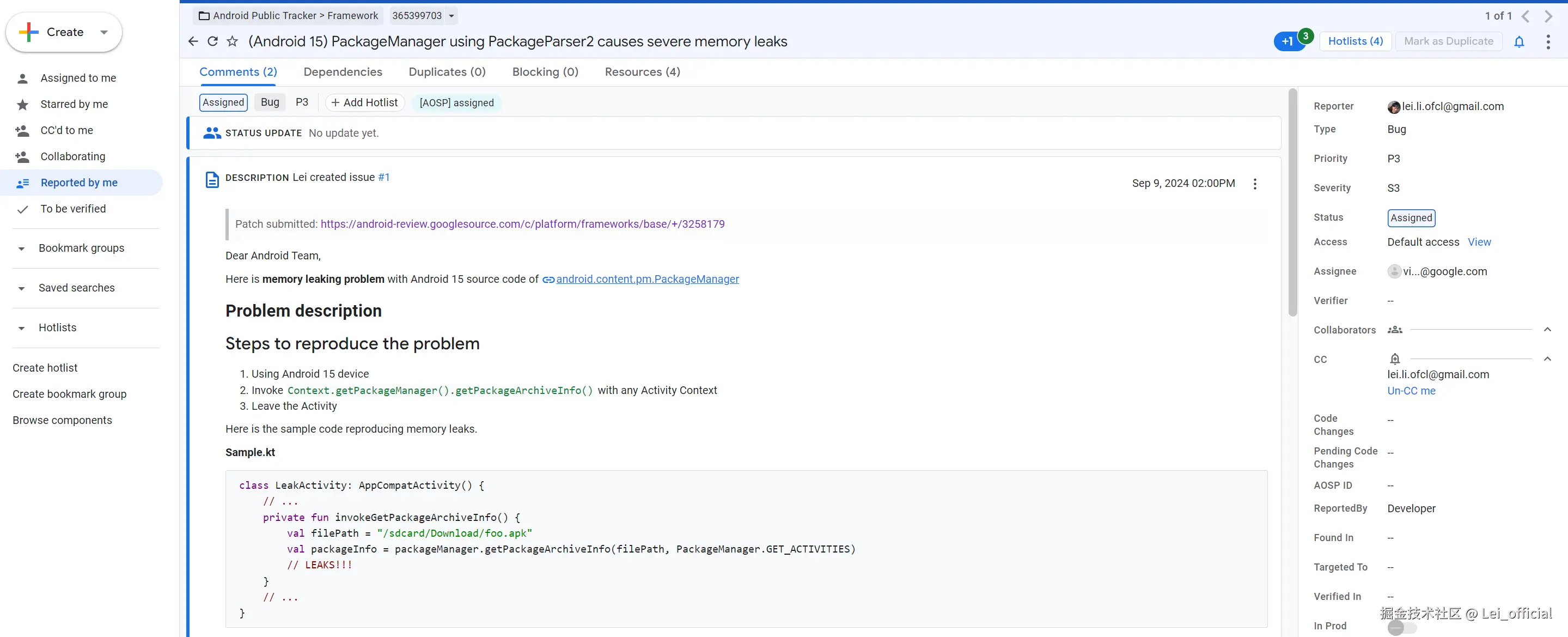
Task: Collapse the CC section chevron
Action: (1547, 359)
